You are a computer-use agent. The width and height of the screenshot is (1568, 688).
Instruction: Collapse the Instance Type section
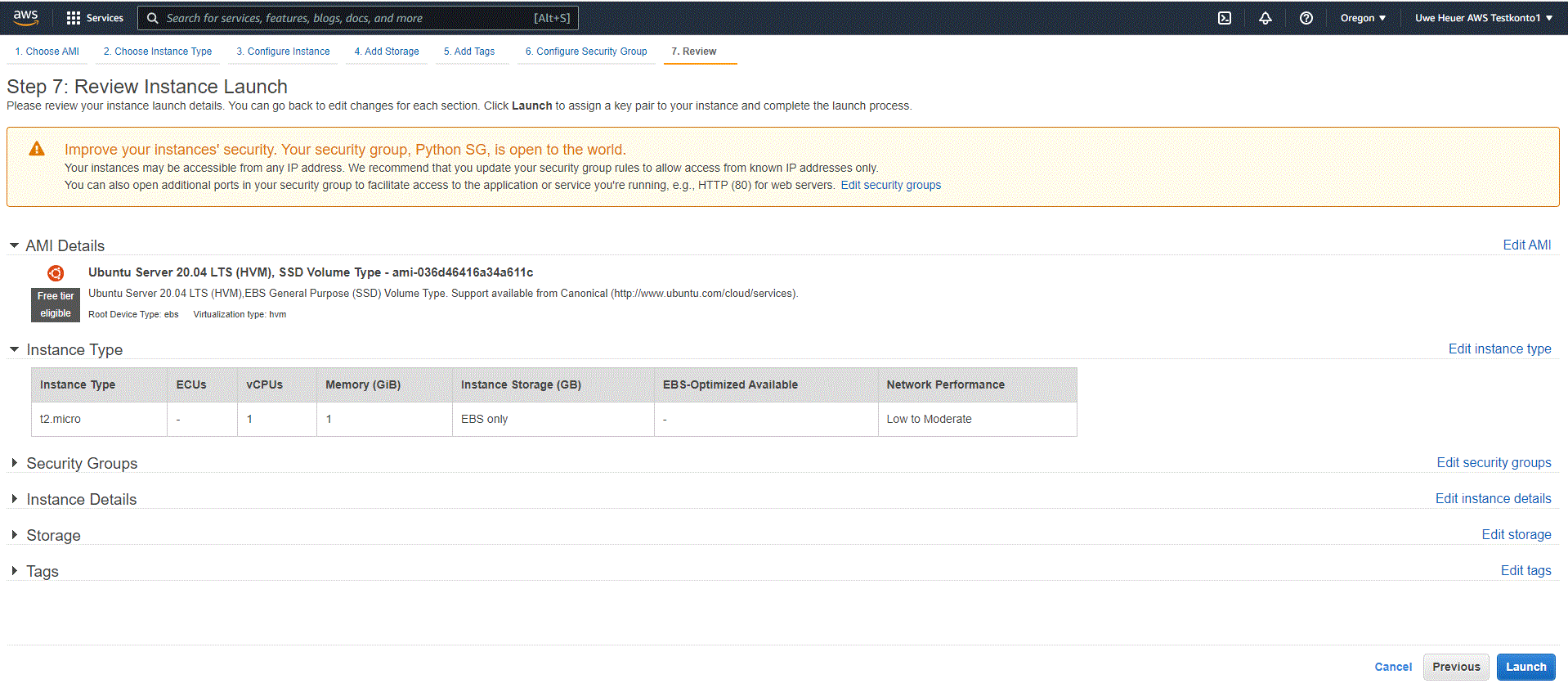click(x=15, y=349)
